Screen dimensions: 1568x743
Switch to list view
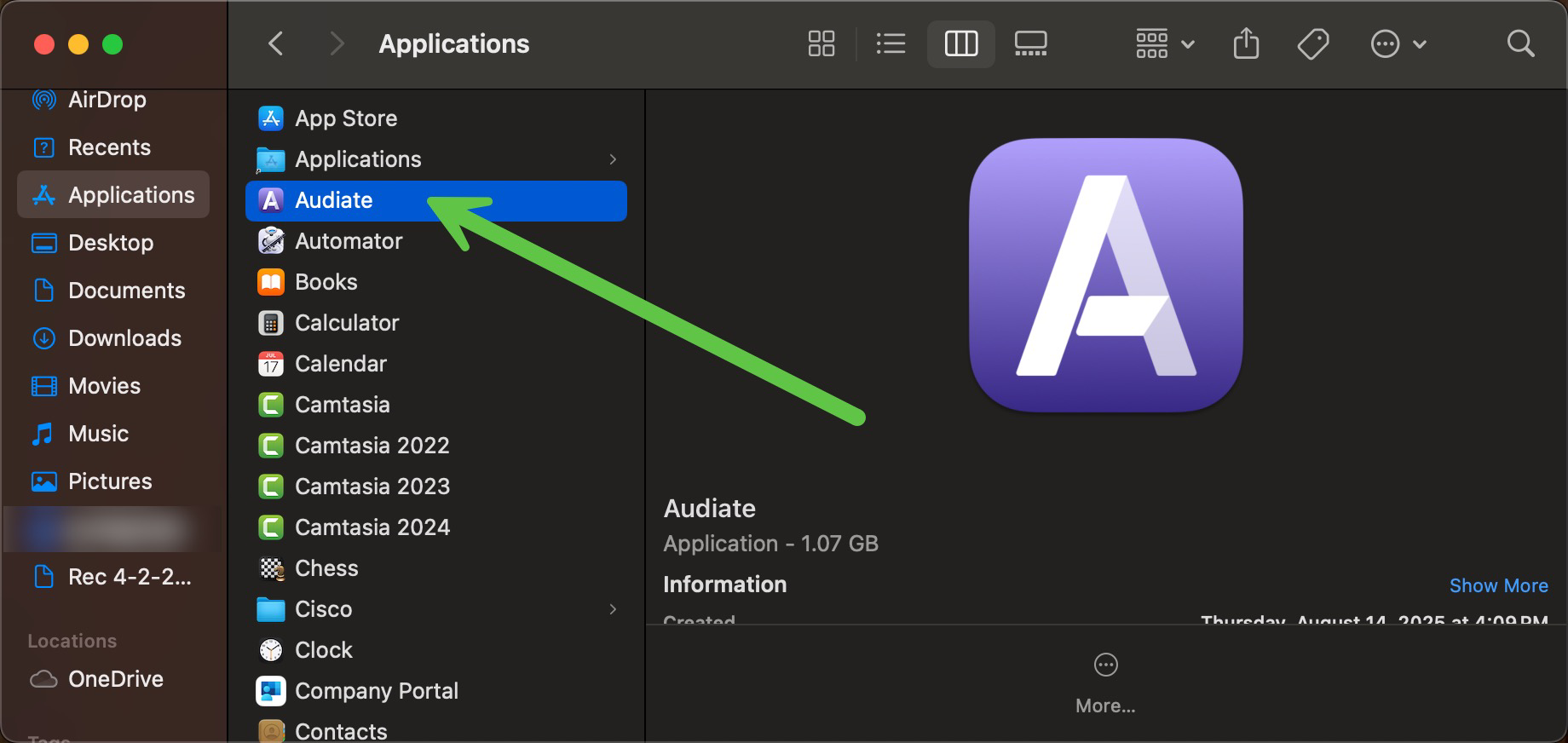(x=891, y=43)
